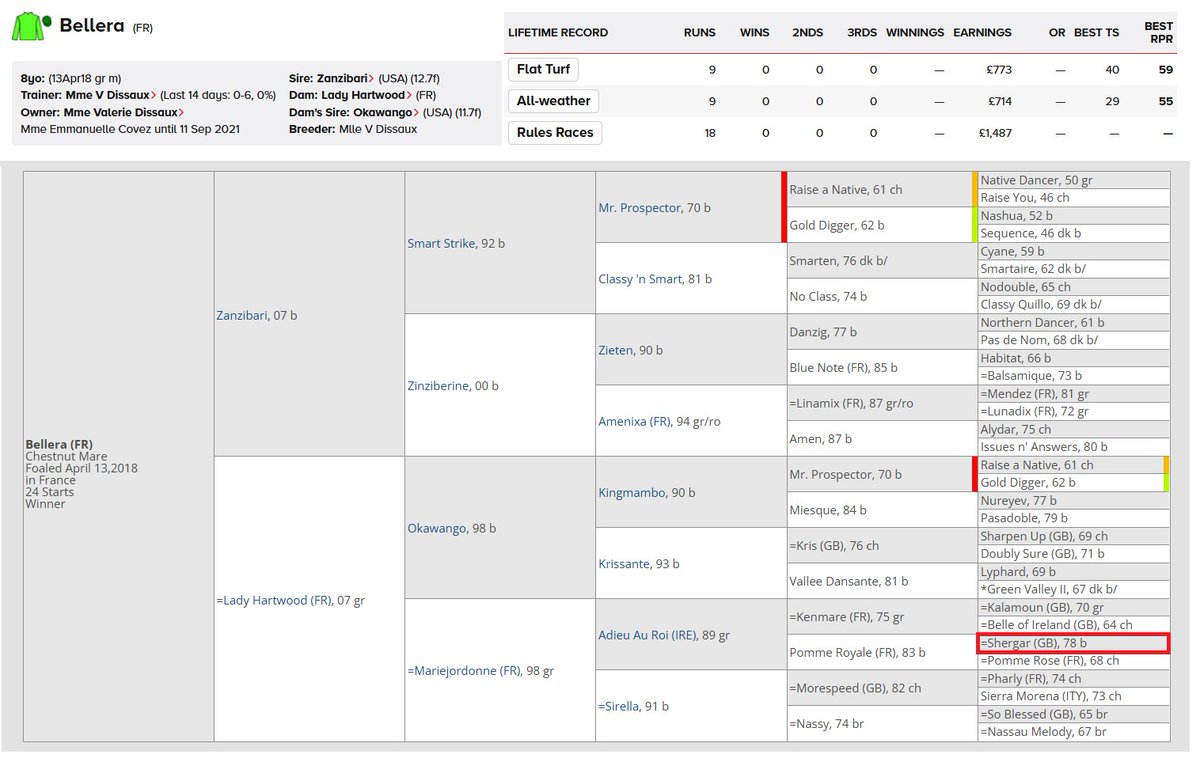The width and height of the screenshot is (1200, 762).
Task: Select =Pharly (FR), 74 ch cell
Action: [1074, 679]
